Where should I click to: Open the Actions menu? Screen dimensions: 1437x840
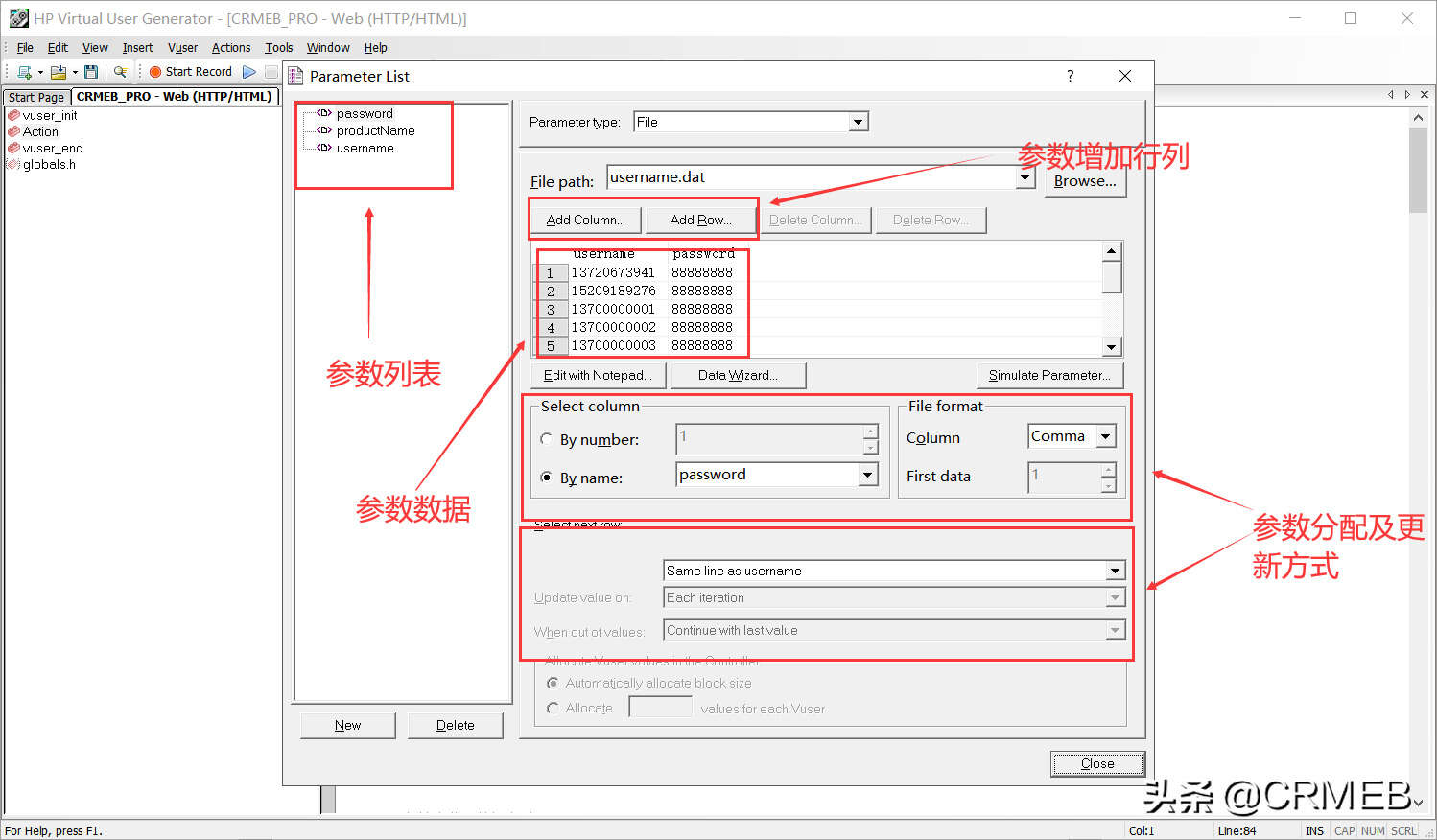point(231,47)
